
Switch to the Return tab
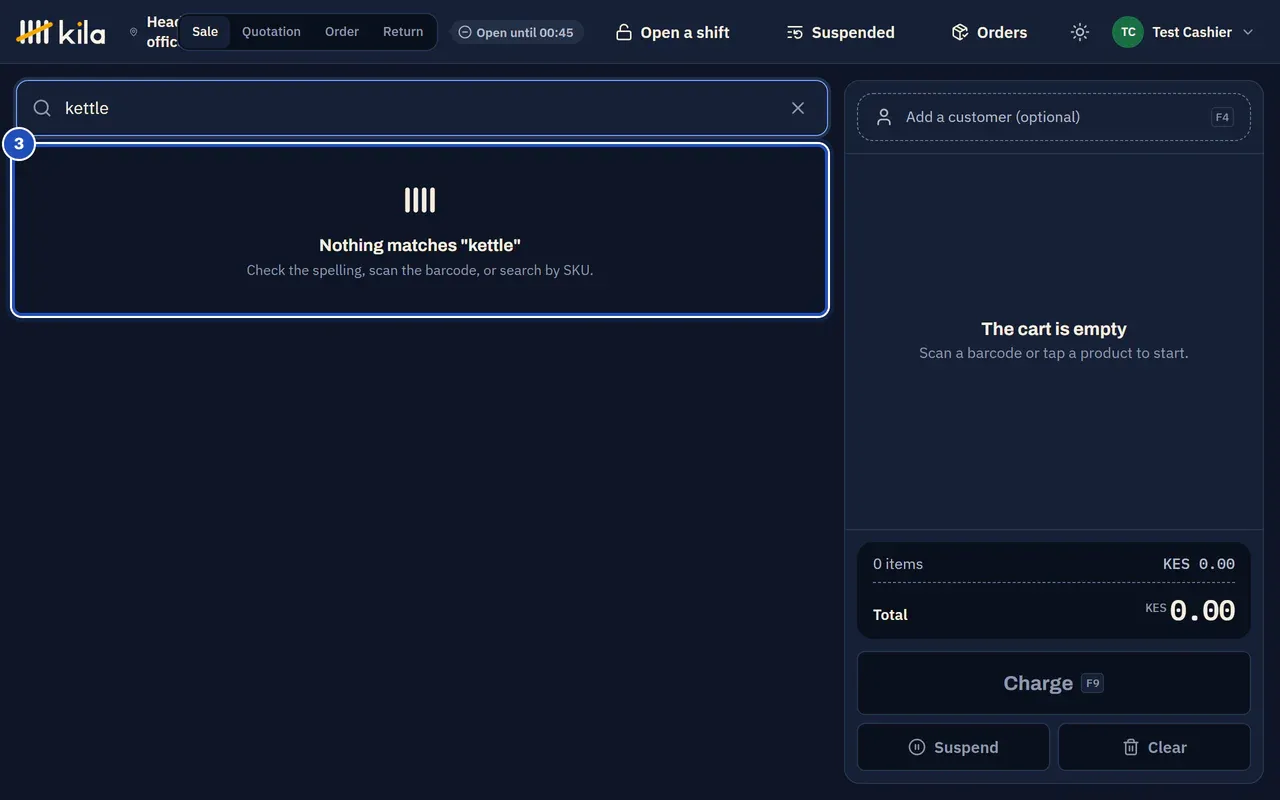coord(403,32)
